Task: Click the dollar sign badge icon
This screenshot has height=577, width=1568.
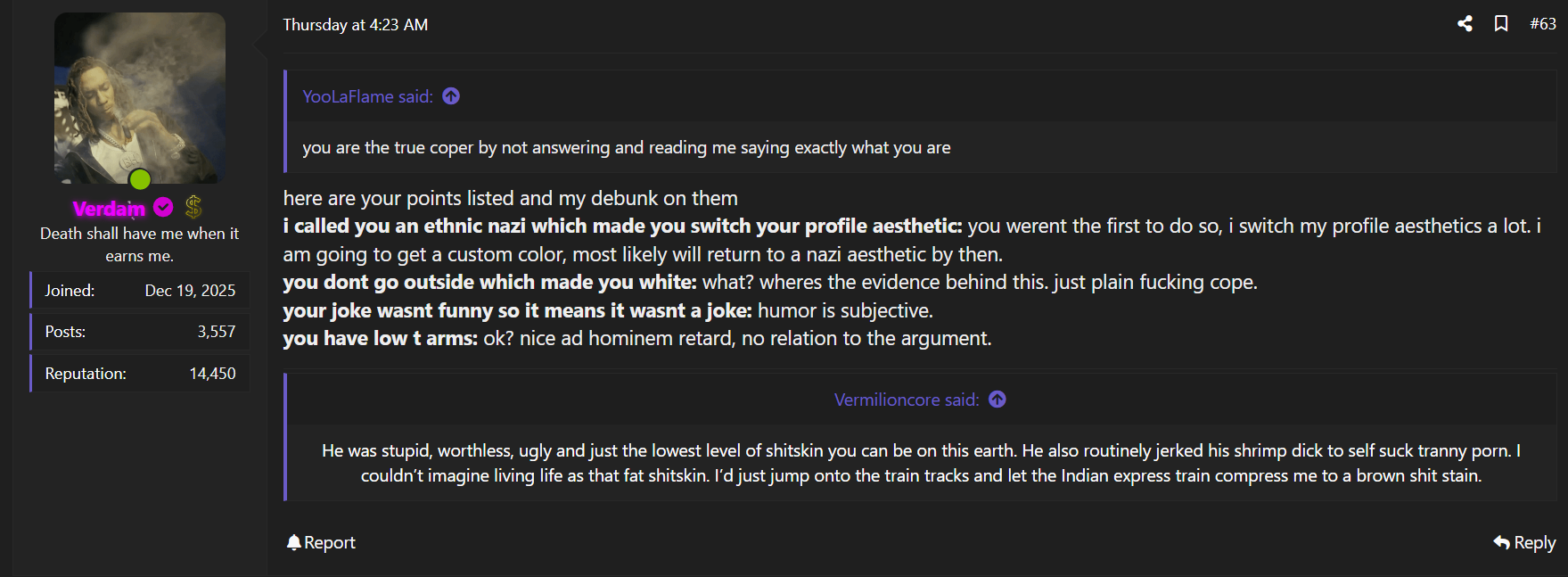Action: click(193, 208)
